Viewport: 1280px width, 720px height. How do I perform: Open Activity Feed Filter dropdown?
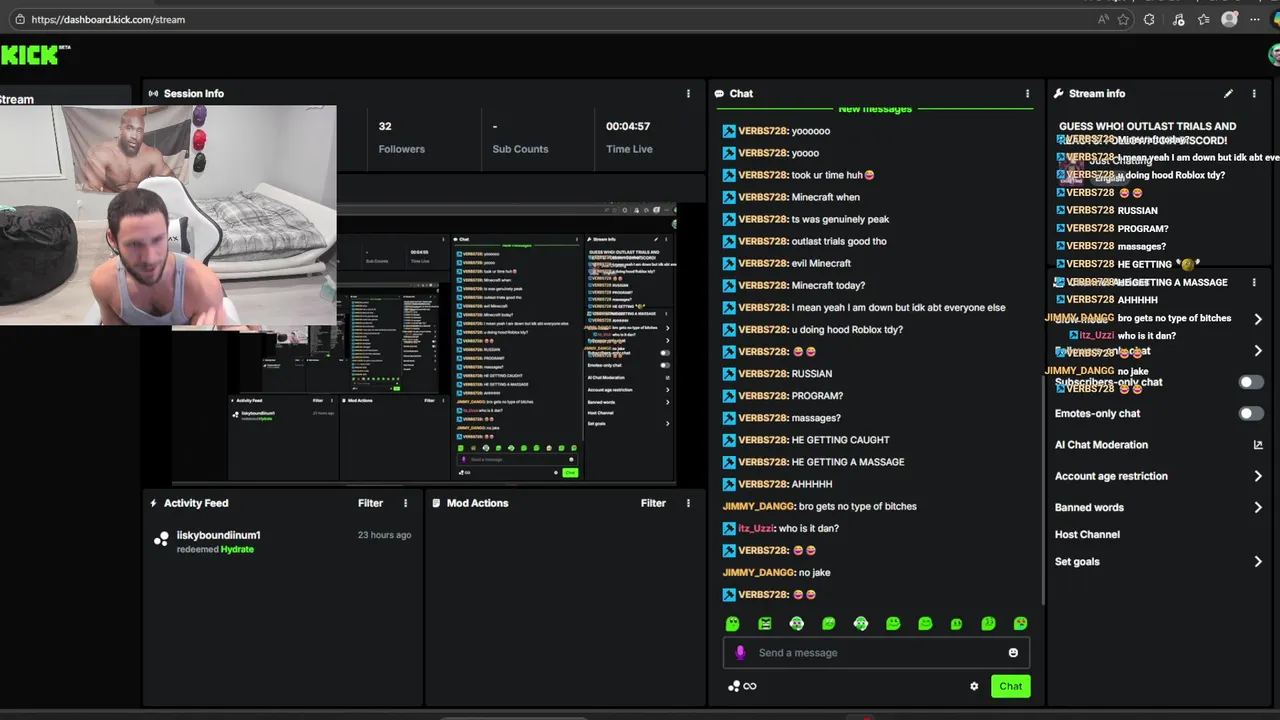370,503
